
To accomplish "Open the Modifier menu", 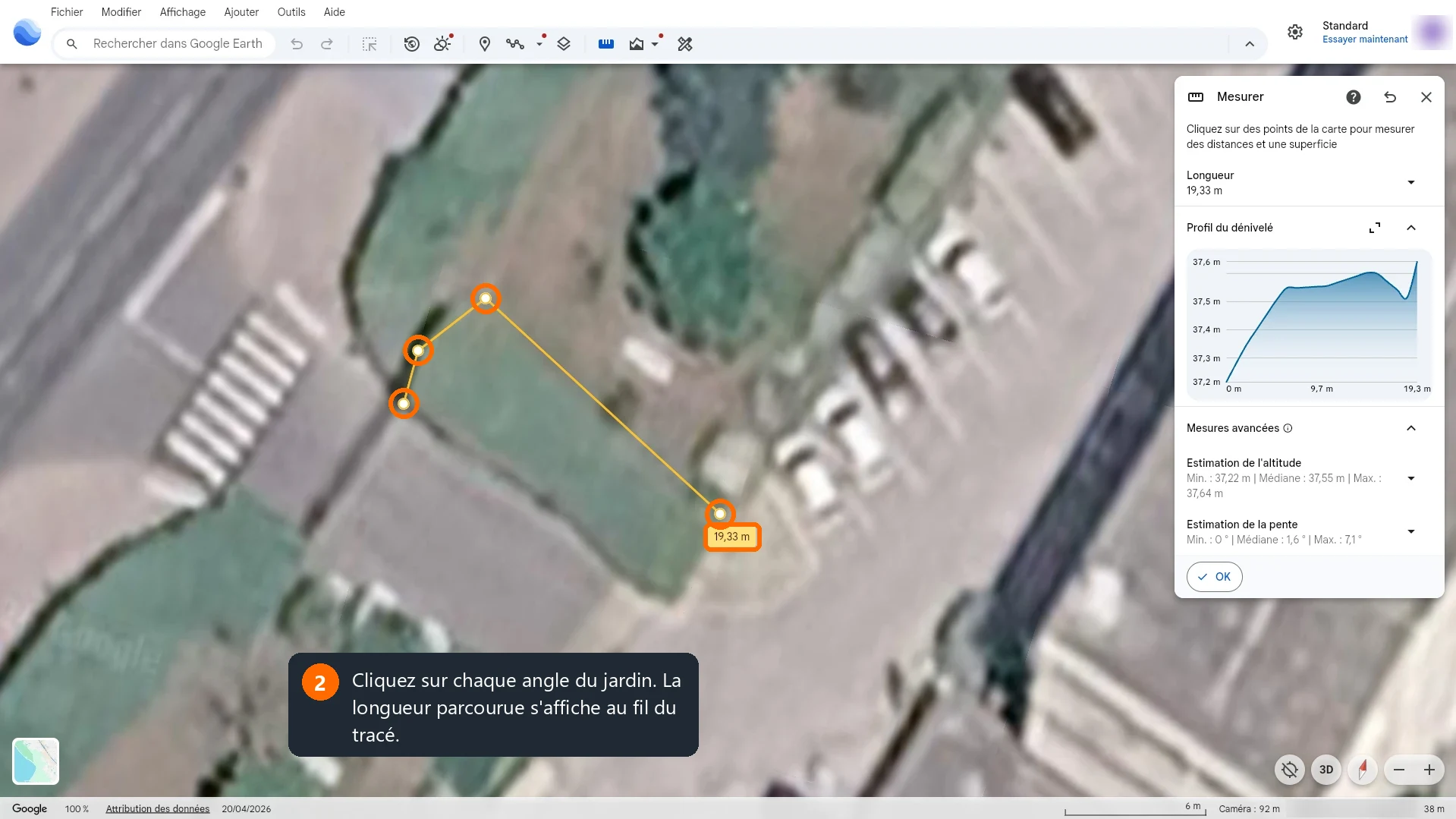I will (x=121, y=12).
